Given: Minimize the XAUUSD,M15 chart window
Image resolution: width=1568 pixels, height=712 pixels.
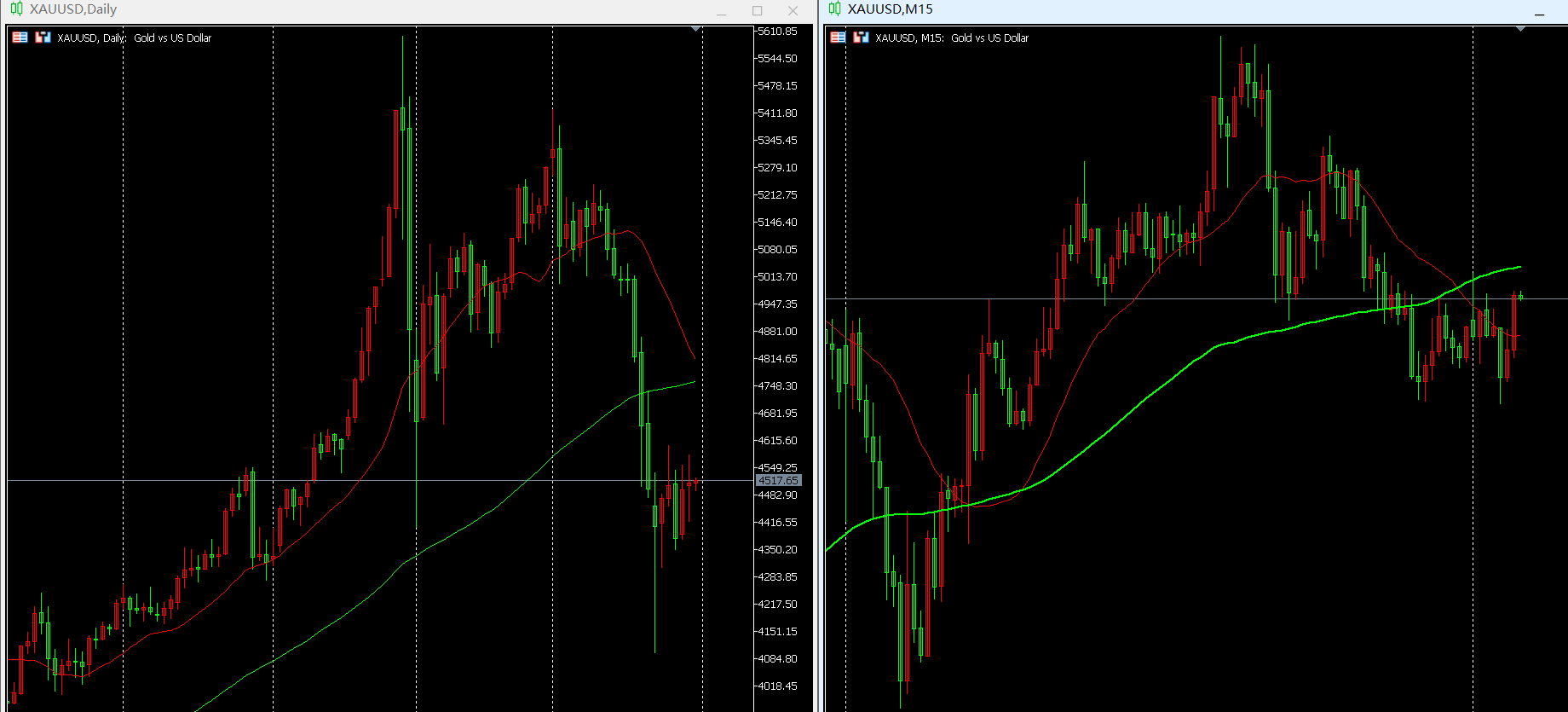Looking at the screenshot, I should click(1539, 11).
